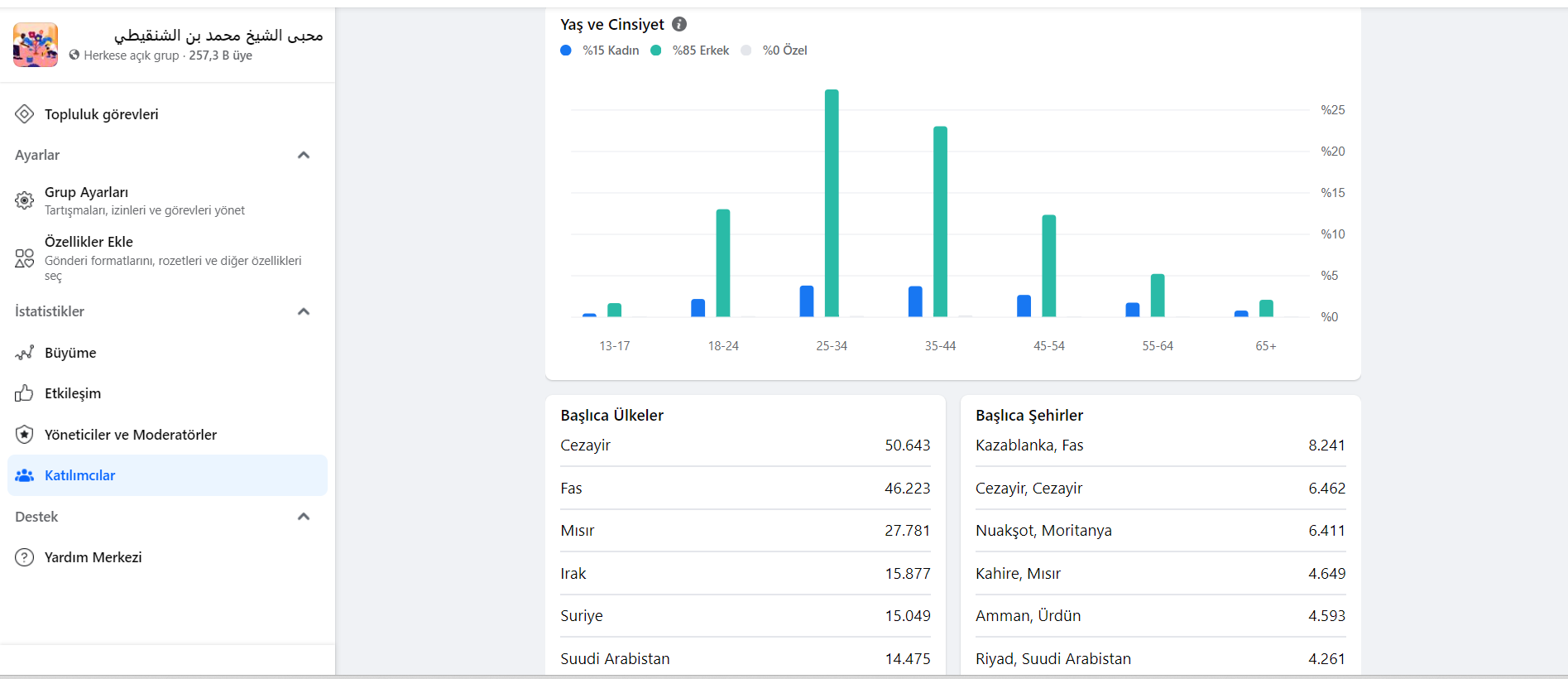
Task: Click the gray Özel legend dot
Action: [746, 51]
